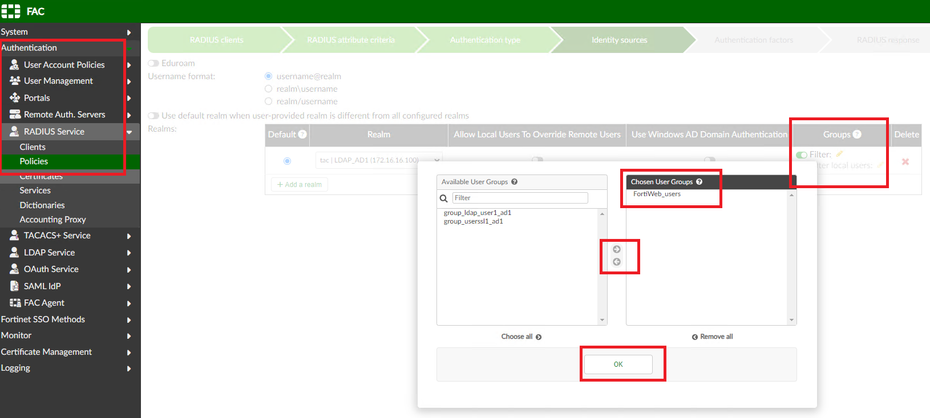Click Choose all
Image resolution: width=930 pixels, height=418 pixels.
[x=521, y=337]
